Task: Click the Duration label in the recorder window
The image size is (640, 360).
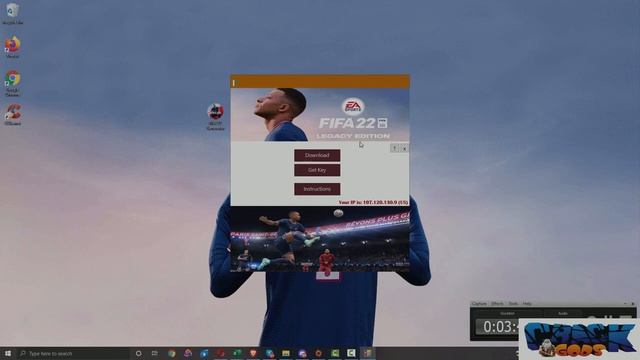Action: [507, 313]
